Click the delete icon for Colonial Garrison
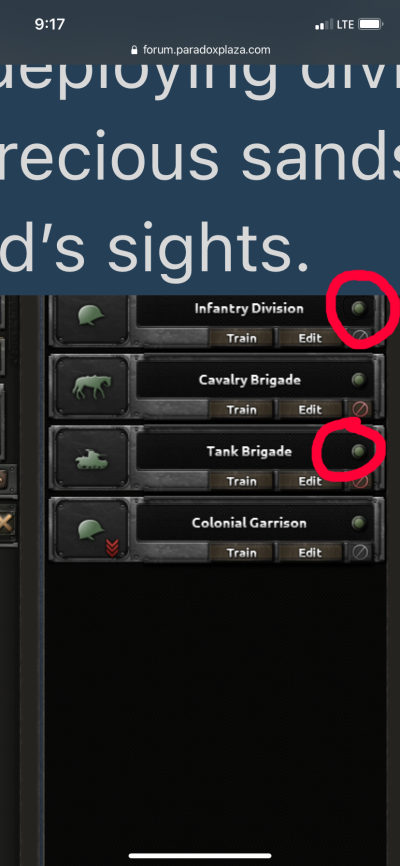This screenshot has height=866, width=400. pos(360,552)
